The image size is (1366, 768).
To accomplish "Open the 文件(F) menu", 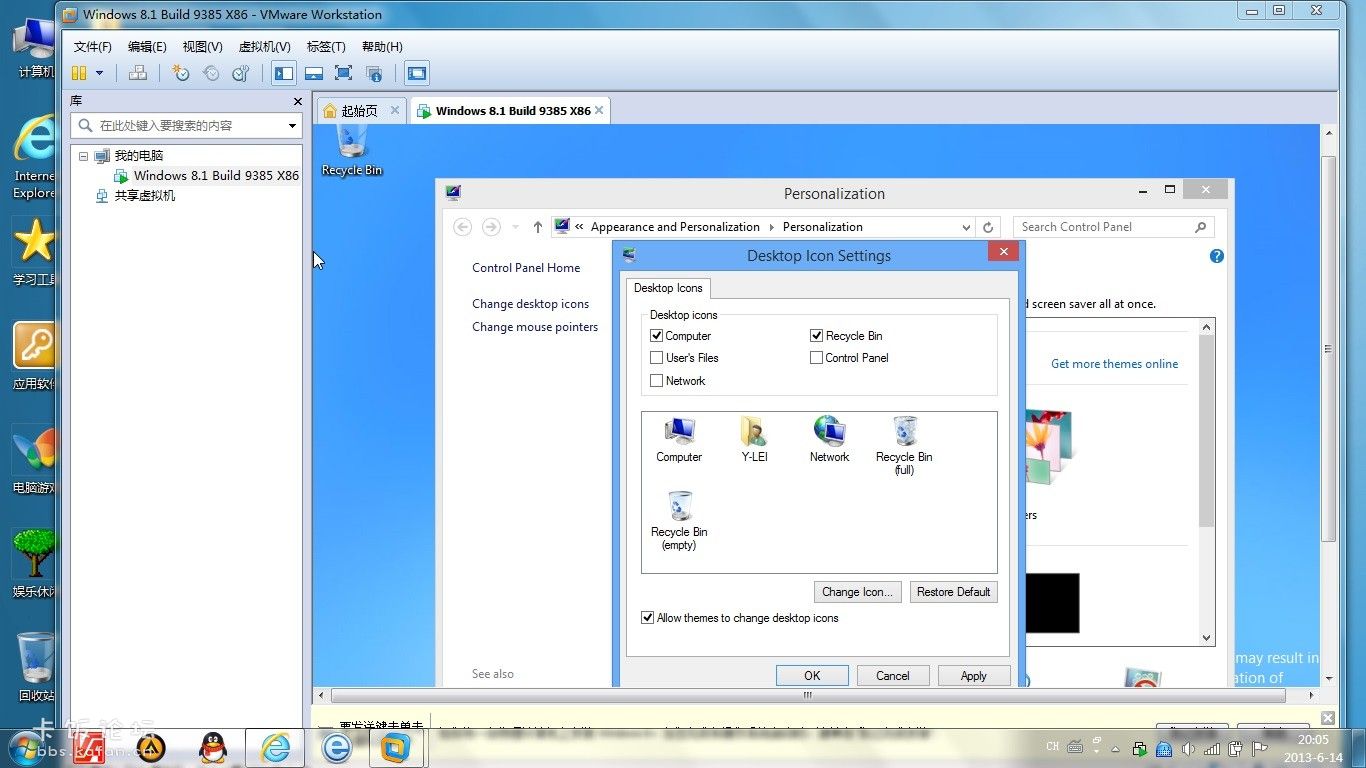I will (x=93, y=47).
